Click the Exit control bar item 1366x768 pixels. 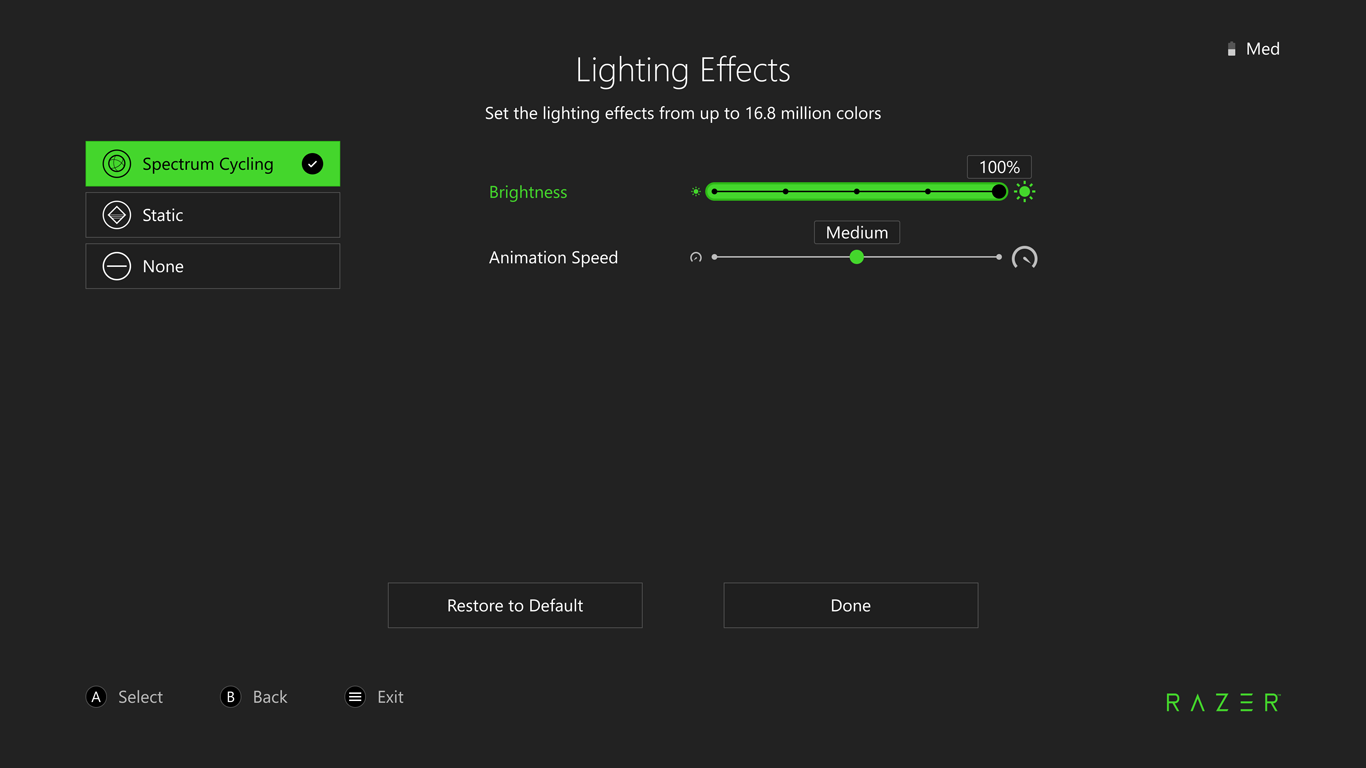(x=375, y=696)
